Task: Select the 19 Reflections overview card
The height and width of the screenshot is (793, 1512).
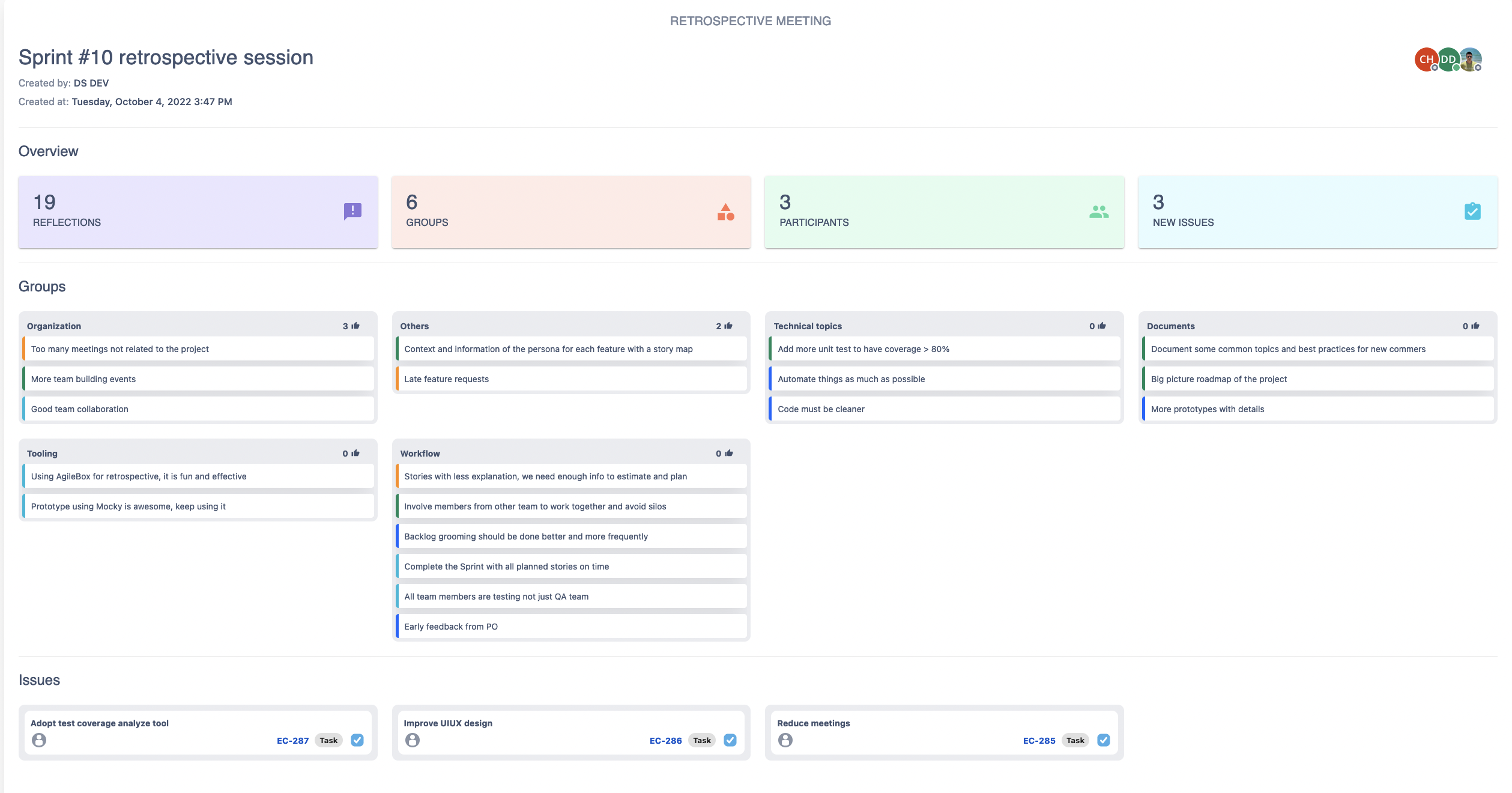Action: 198,212
